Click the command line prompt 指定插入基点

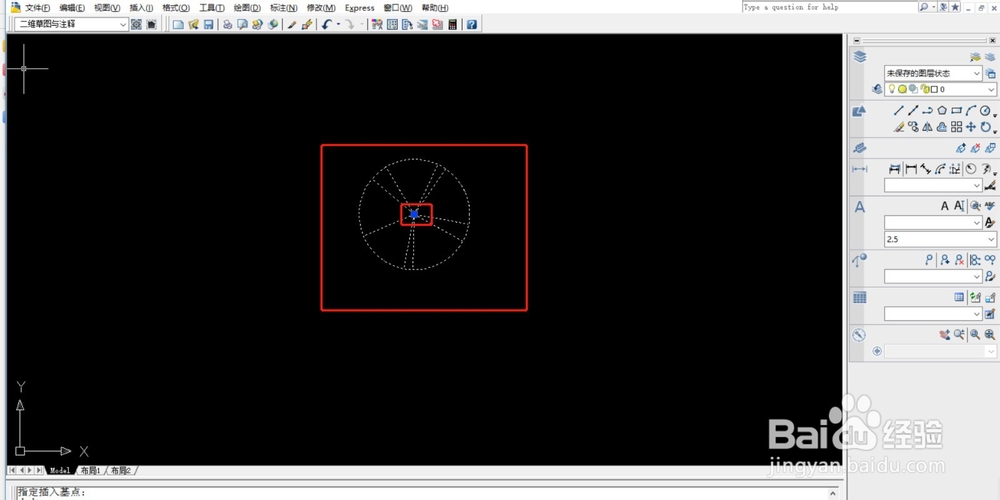coord(52,492)
